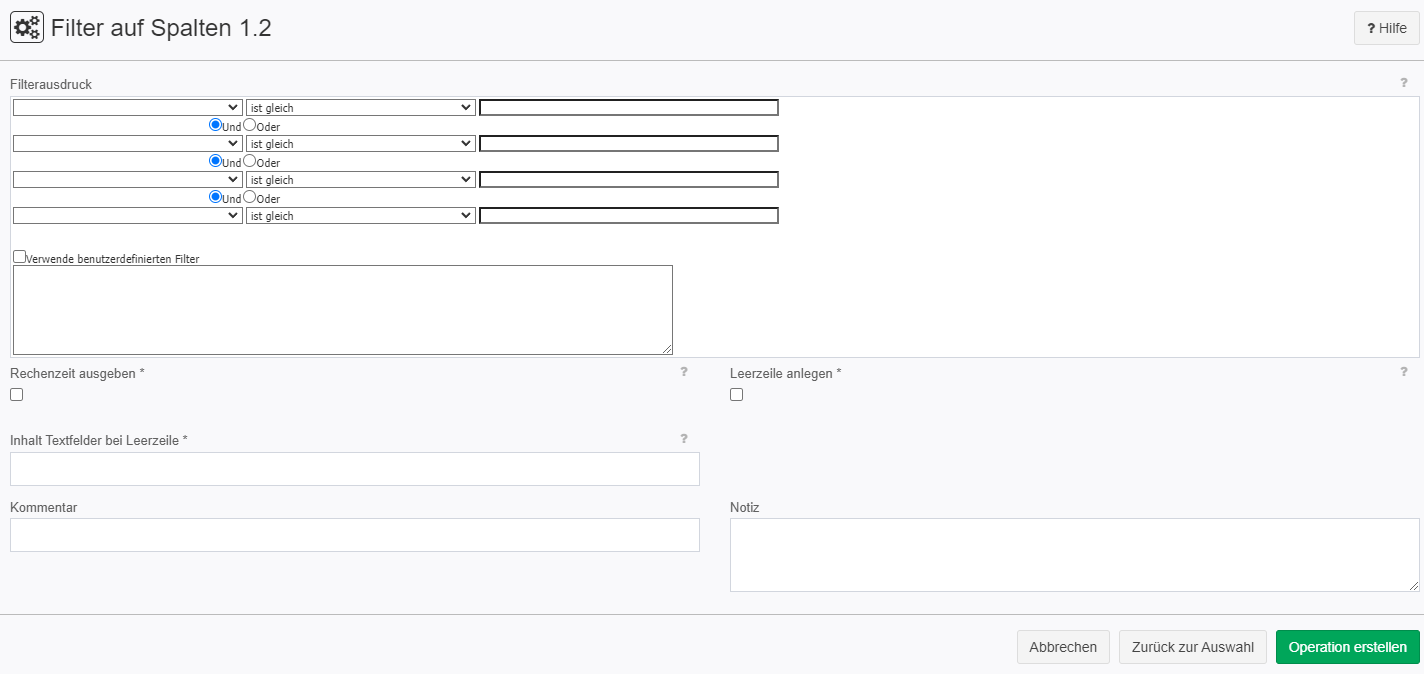The height and width of the screenshot is (674, 1424).
Task: Click the Abbrechen button
Action: coord(1063,647)
